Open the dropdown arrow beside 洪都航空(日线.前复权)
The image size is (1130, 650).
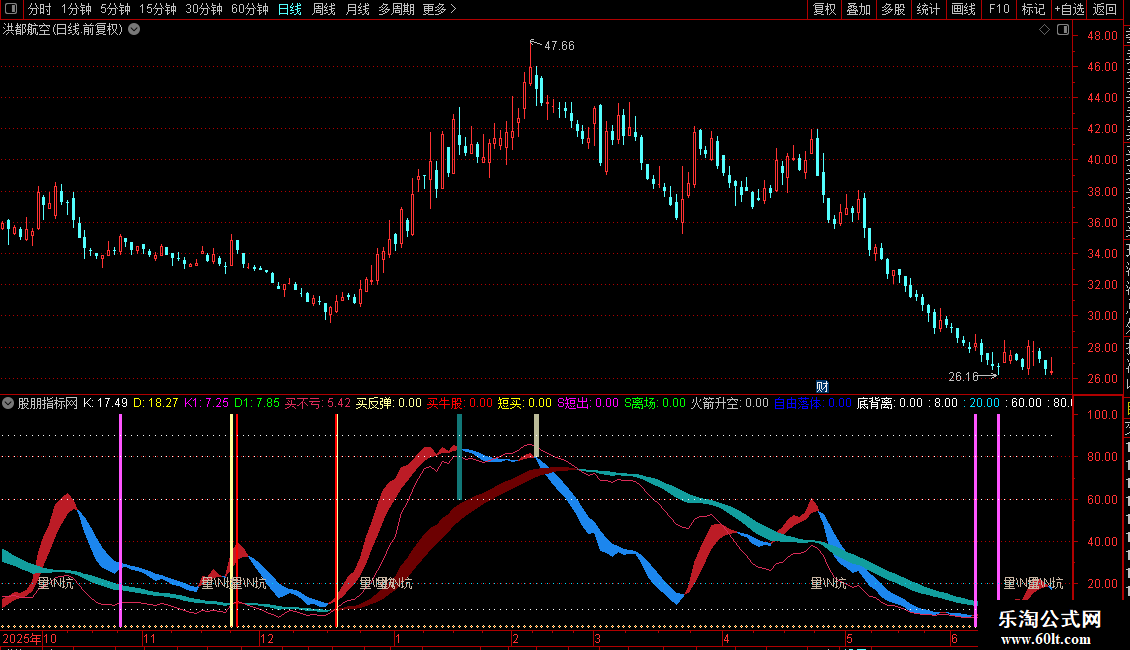[x=134, y=30]
